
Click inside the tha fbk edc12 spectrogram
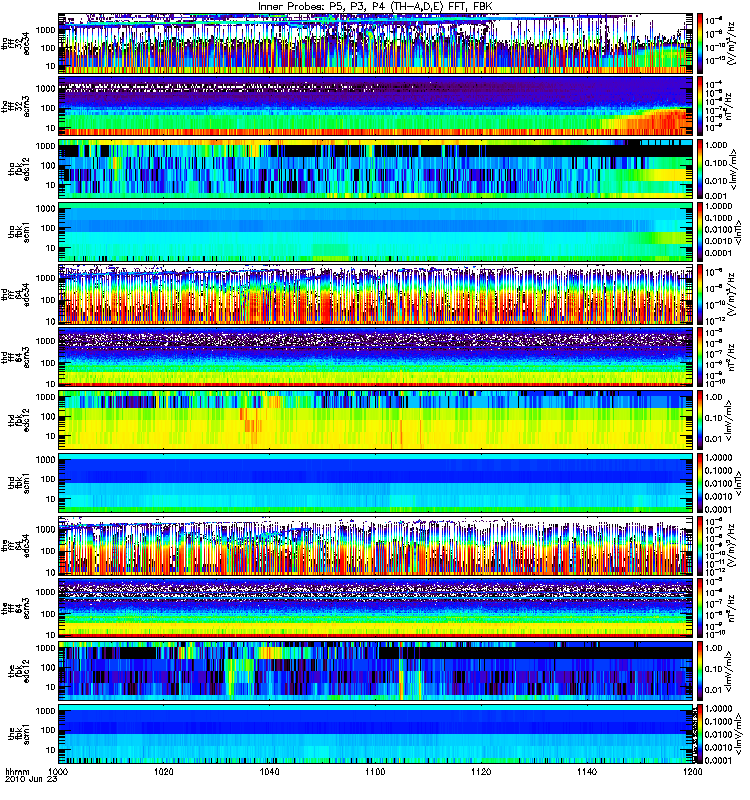(x=376, y=169)
